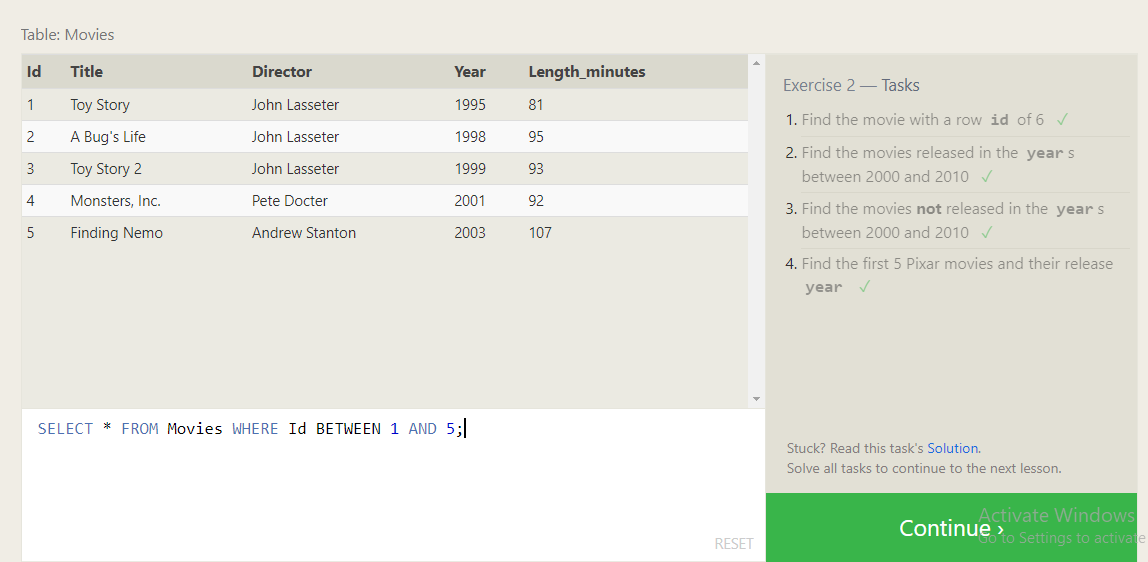Click task 3 movies not released 2000-2010
The width and height of the screenshot is (1148, 562).
coord(953,220)
